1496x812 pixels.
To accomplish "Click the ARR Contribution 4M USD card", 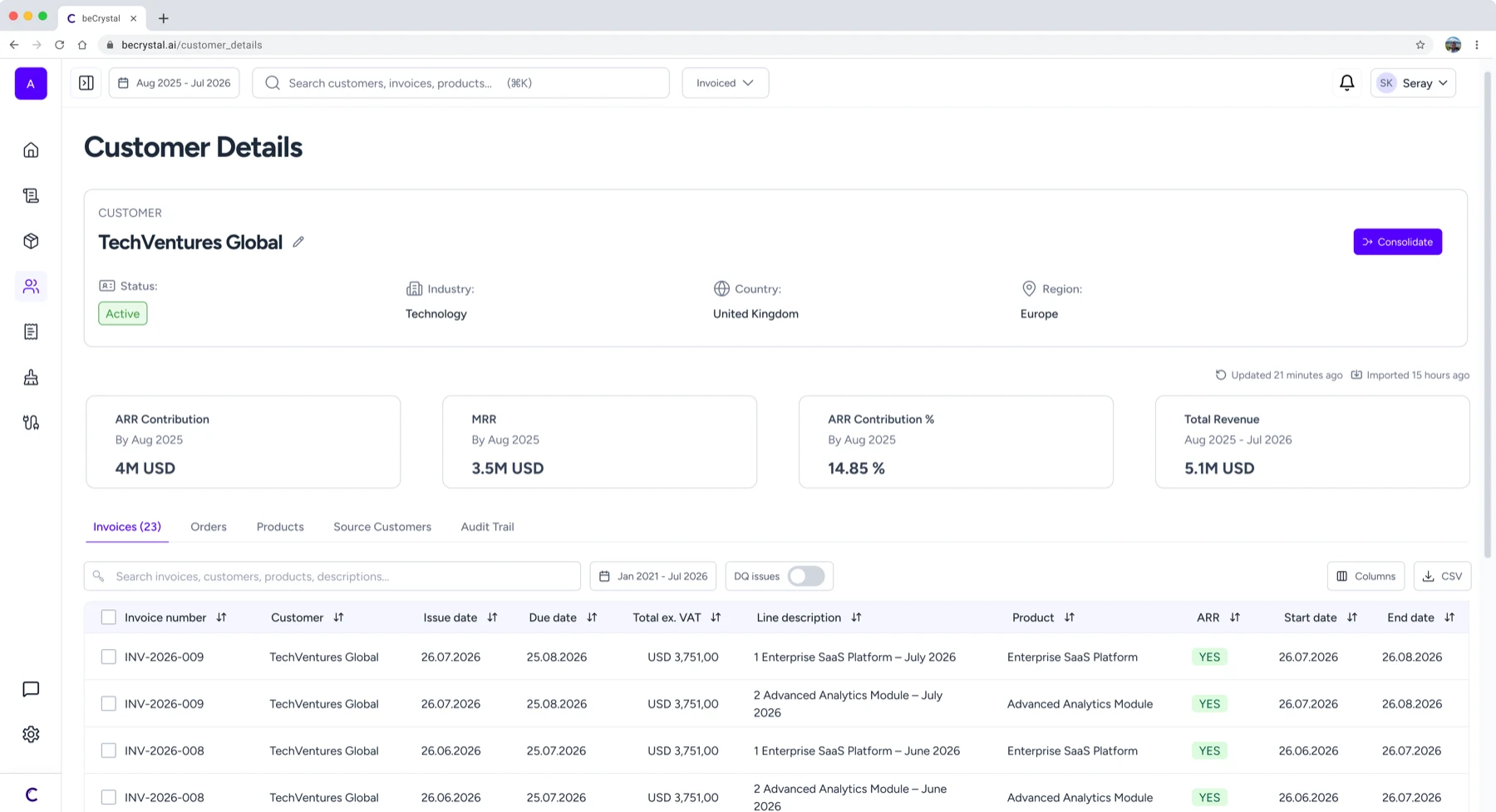I will pos(244,442).
